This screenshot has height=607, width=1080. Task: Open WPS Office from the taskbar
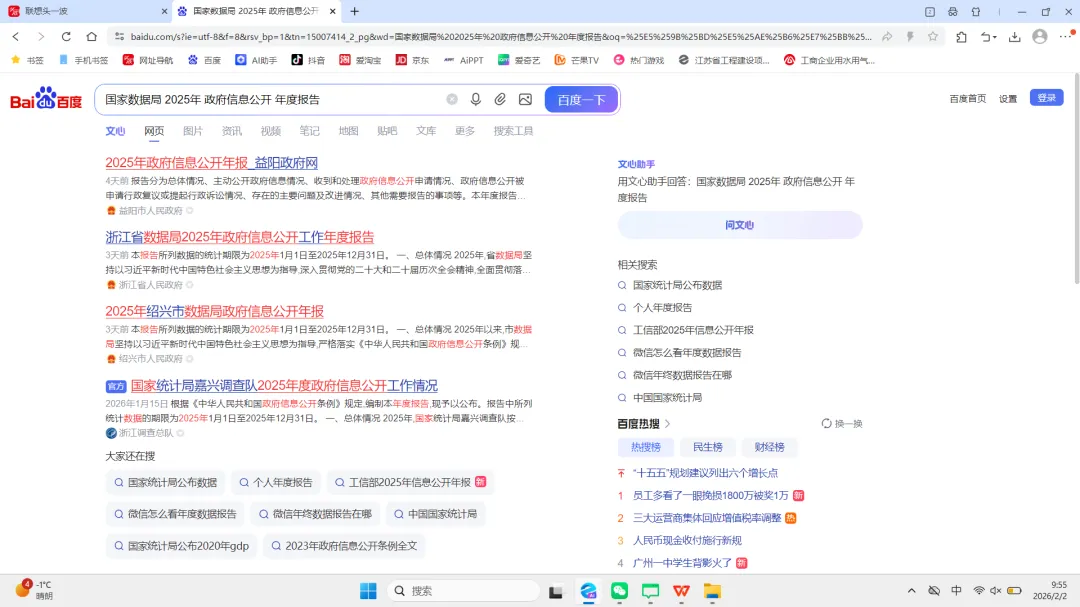click(x=681, y=590)
